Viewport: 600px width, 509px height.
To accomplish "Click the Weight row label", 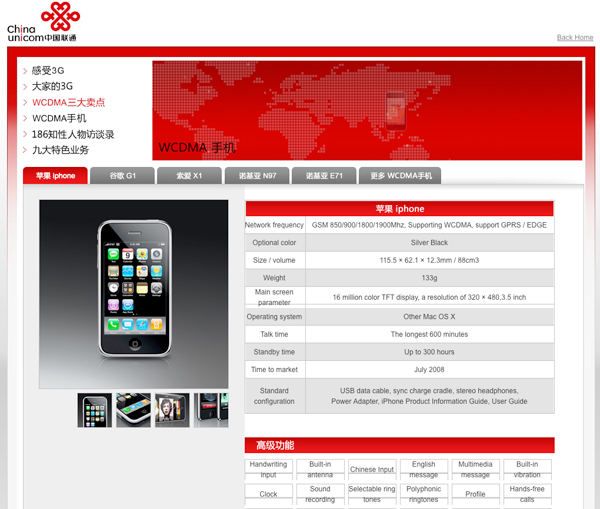I will coord(274,278).
